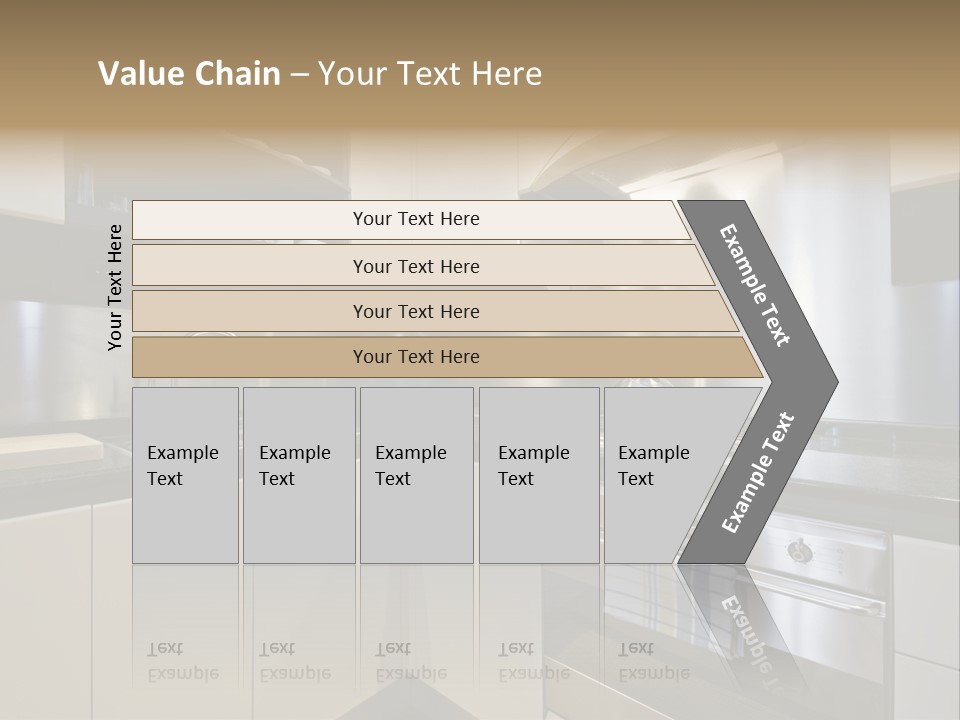Click the vertical 'Your Text Here' label
The width and height of the screenshot is (960, 720).
[x=116, y=287]
